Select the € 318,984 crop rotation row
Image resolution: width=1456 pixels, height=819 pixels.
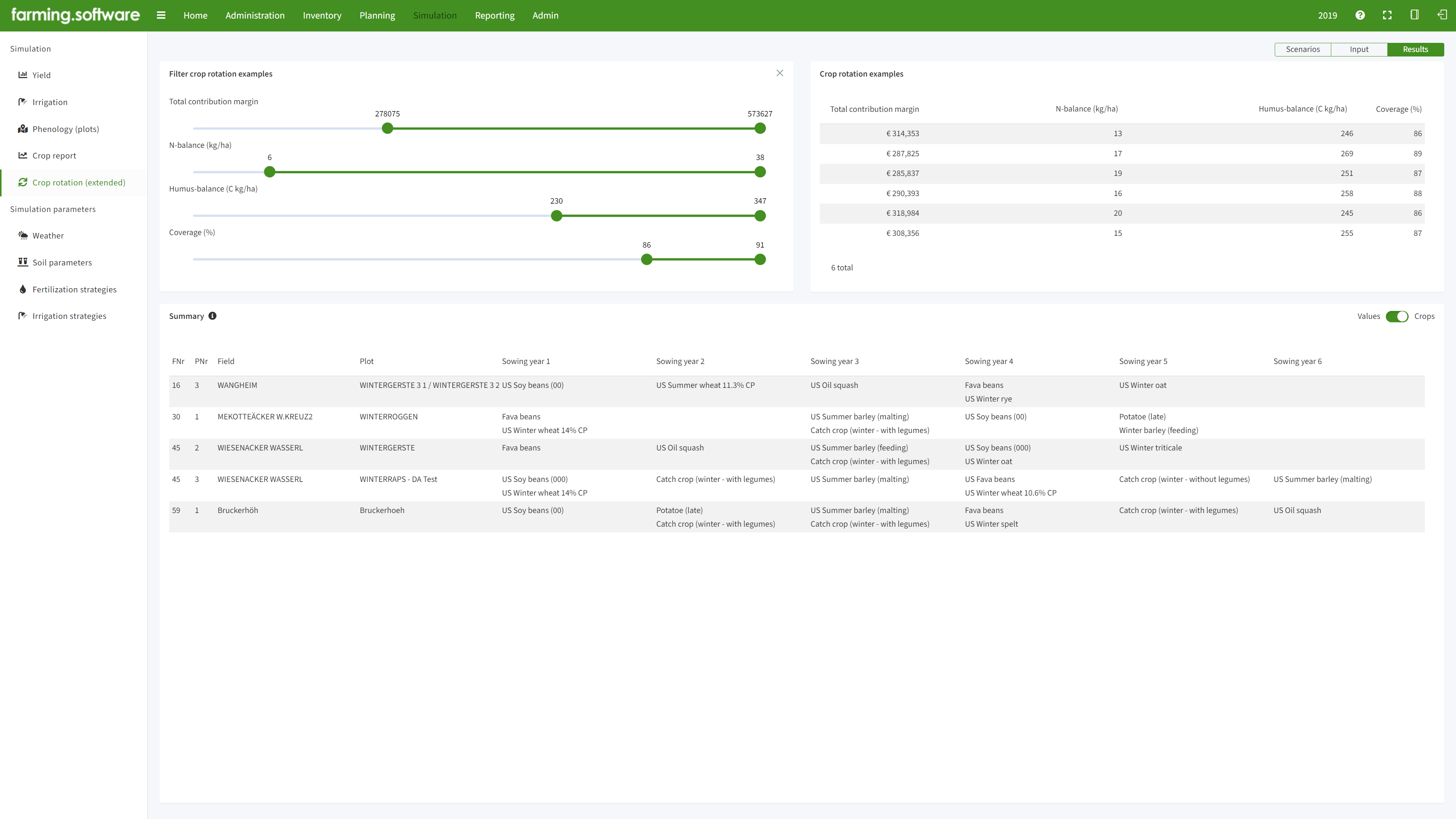(x=1122, y=213)
